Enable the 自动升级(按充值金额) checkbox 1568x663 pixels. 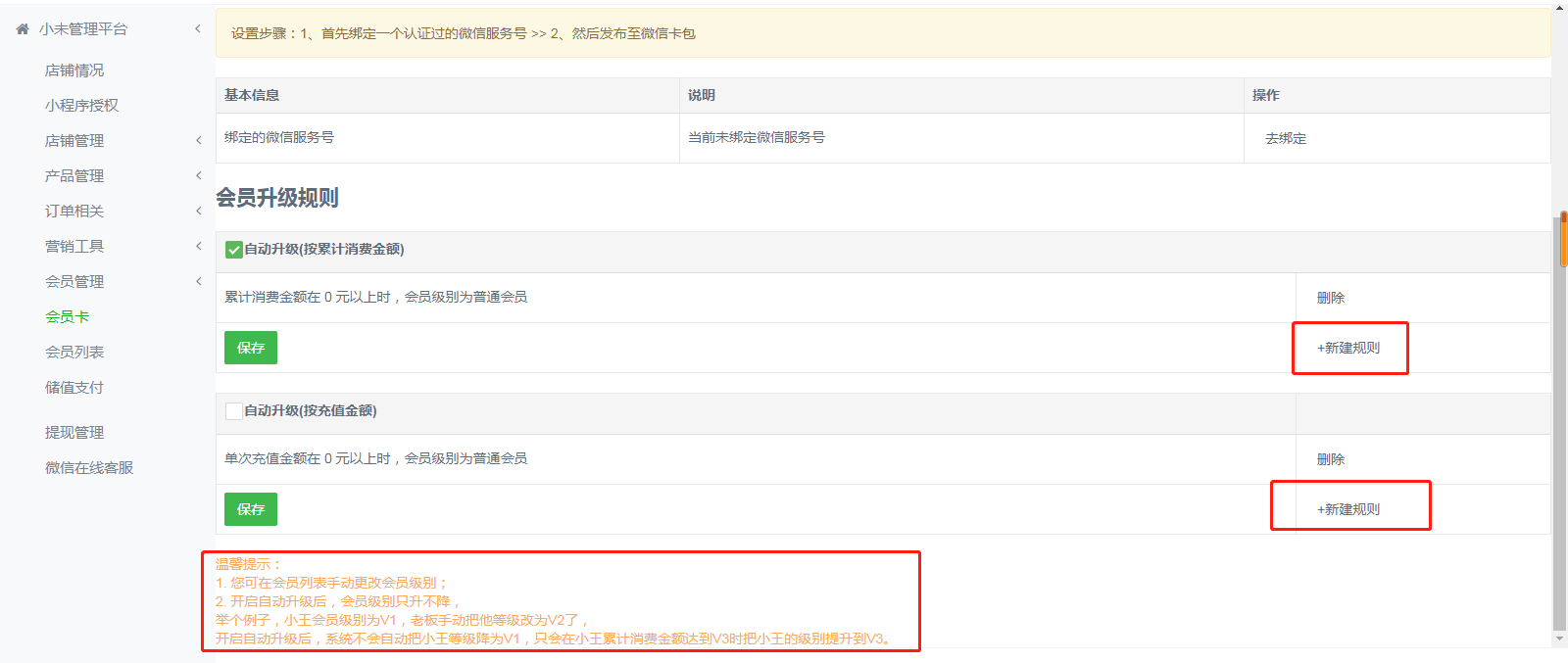[234, 411]
